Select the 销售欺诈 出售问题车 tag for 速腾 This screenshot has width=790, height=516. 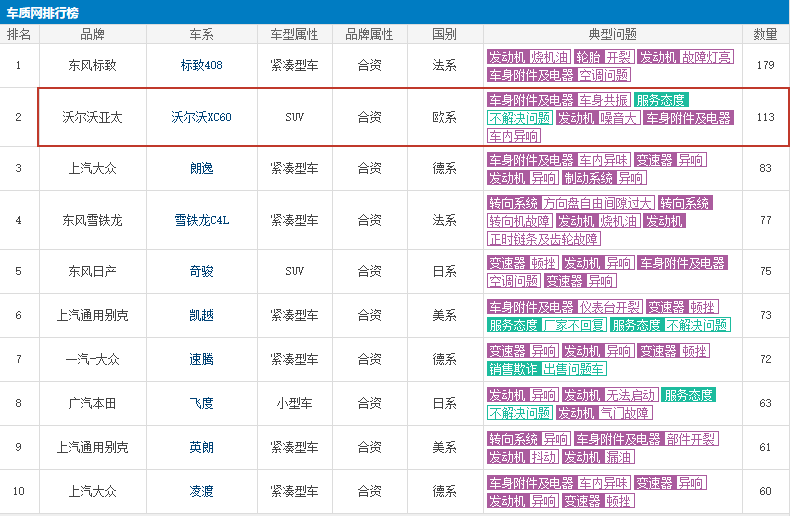pos(547,369)
